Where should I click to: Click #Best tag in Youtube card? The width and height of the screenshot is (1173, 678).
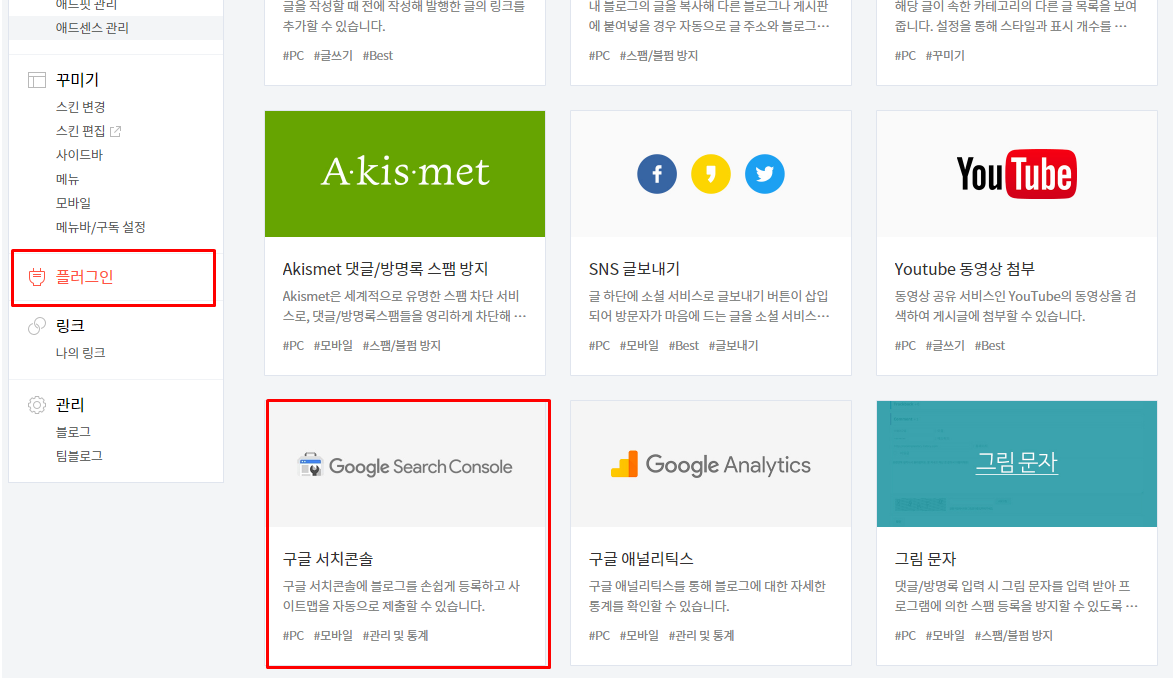pyautogui.click(x=990, y=346)
